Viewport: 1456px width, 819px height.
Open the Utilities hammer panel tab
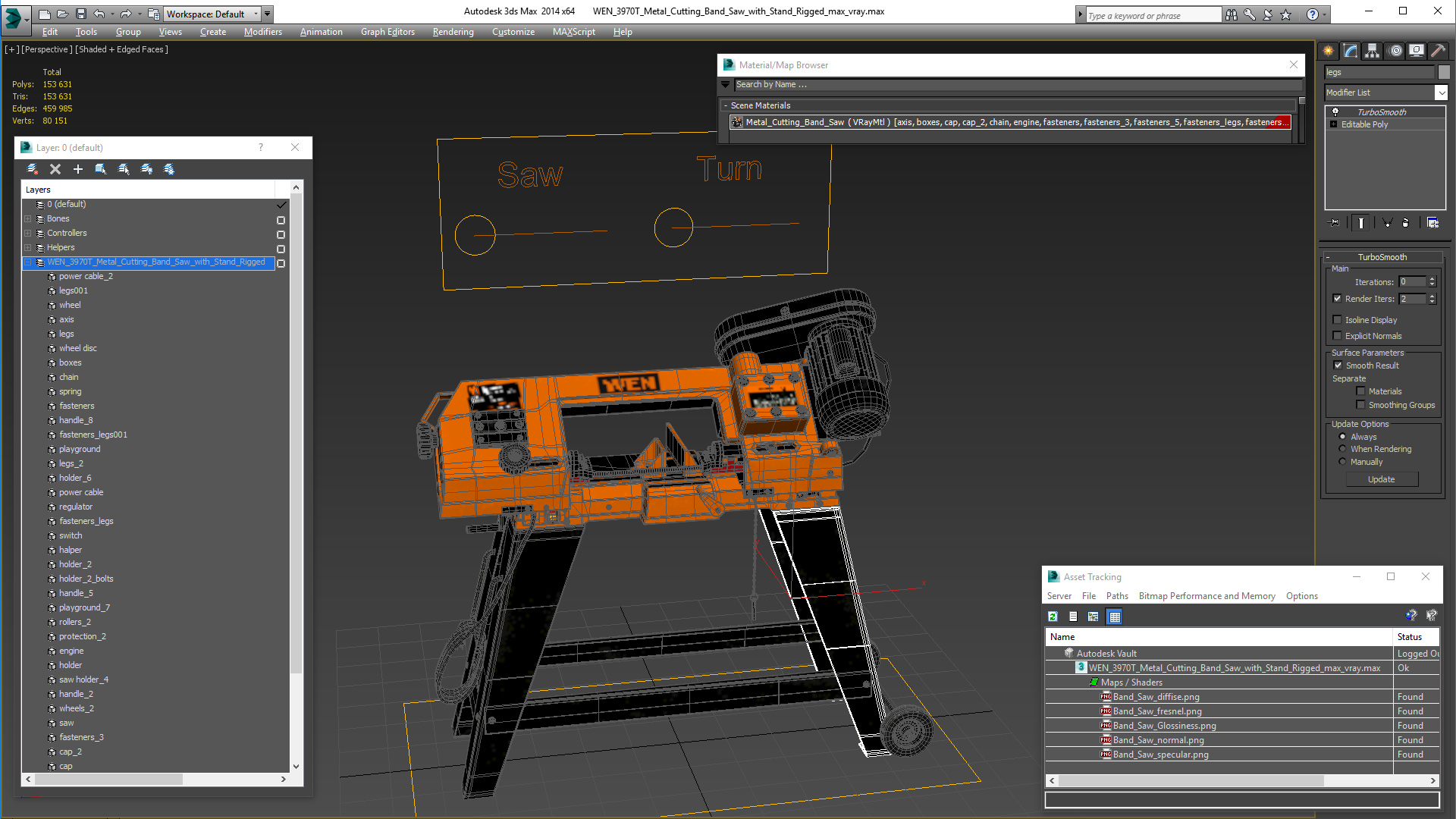pyautogui.click(x=1439, y=51)
